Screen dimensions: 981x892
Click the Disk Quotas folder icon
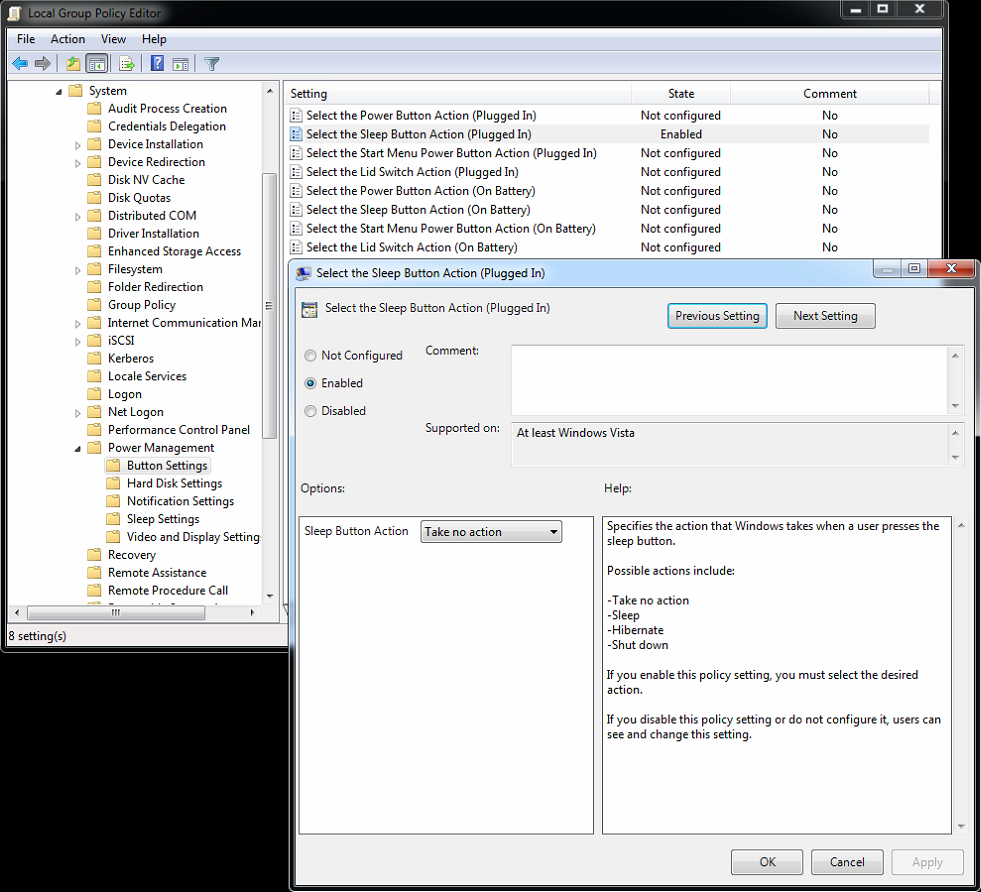pyautogui.click(x=94, y=198)
